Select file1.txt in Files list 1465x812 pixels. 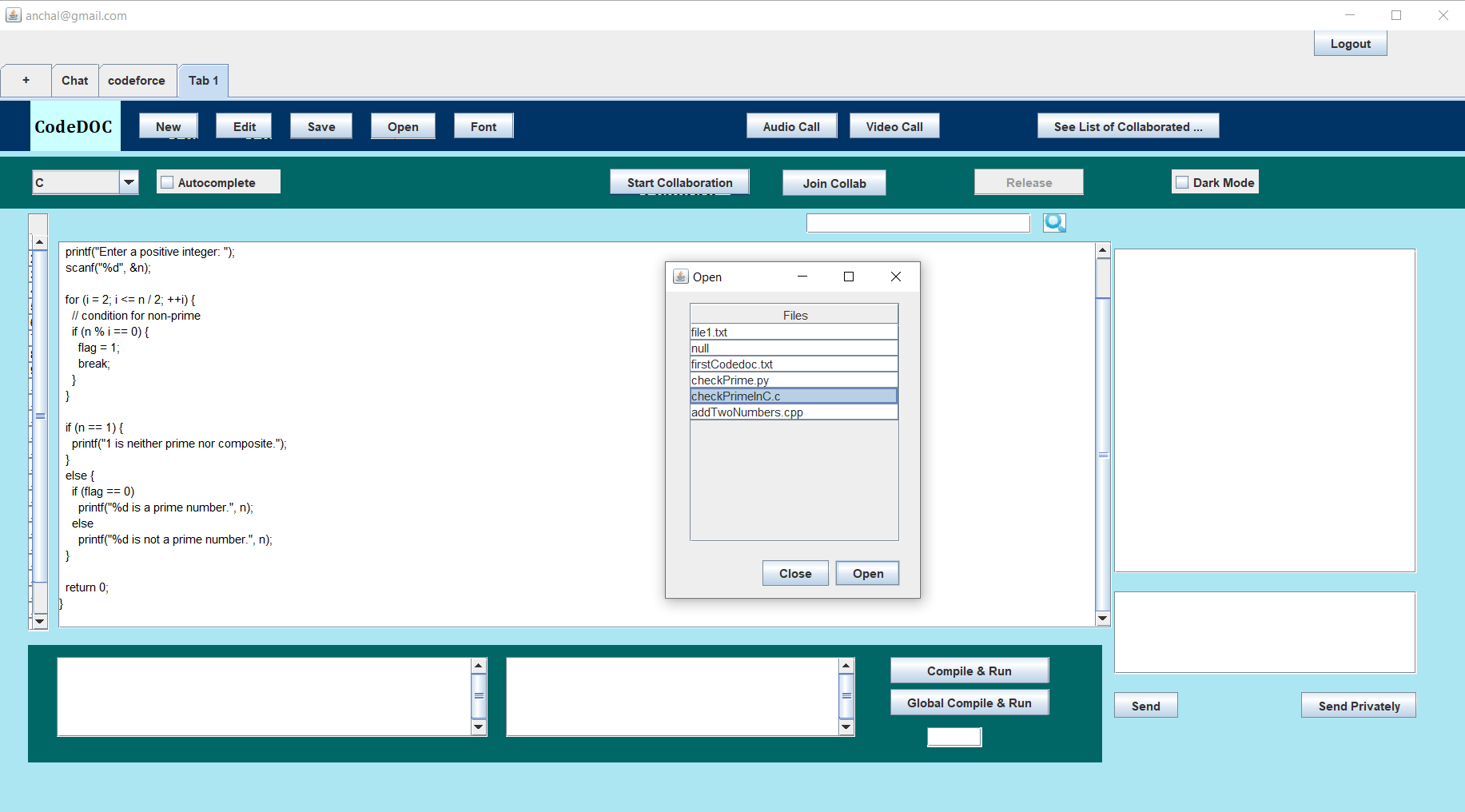tap(794, 332)
